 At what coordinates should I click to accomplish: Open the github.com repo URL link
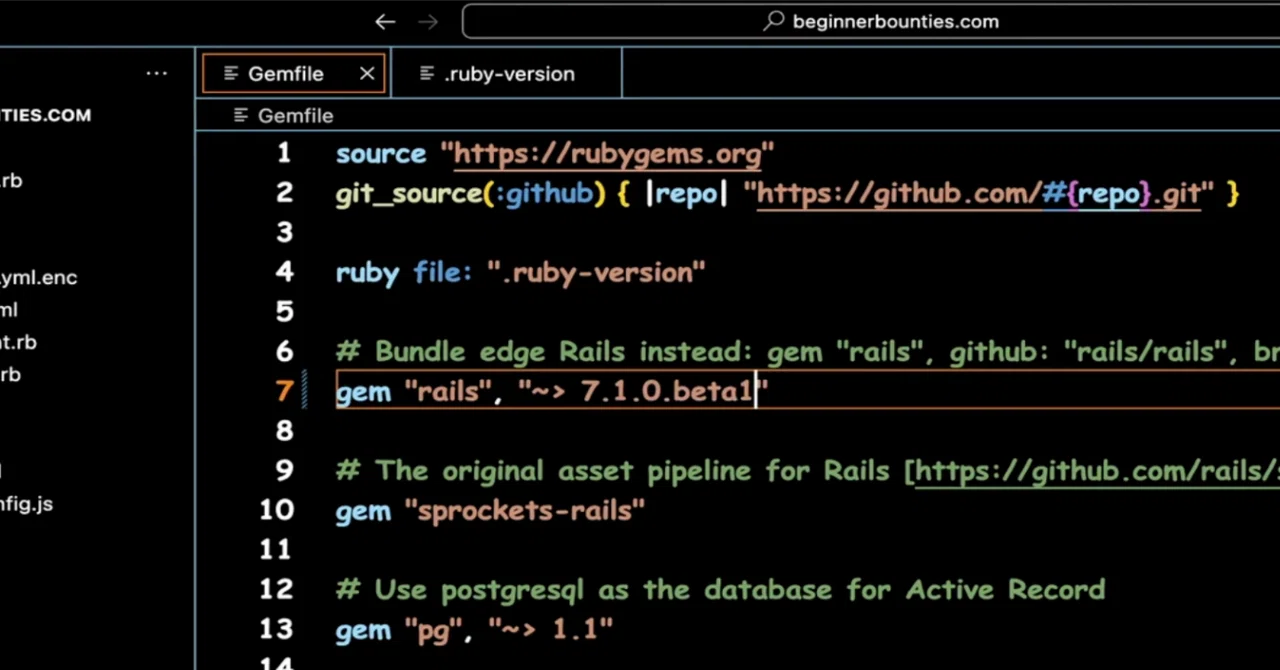(979, 193)
